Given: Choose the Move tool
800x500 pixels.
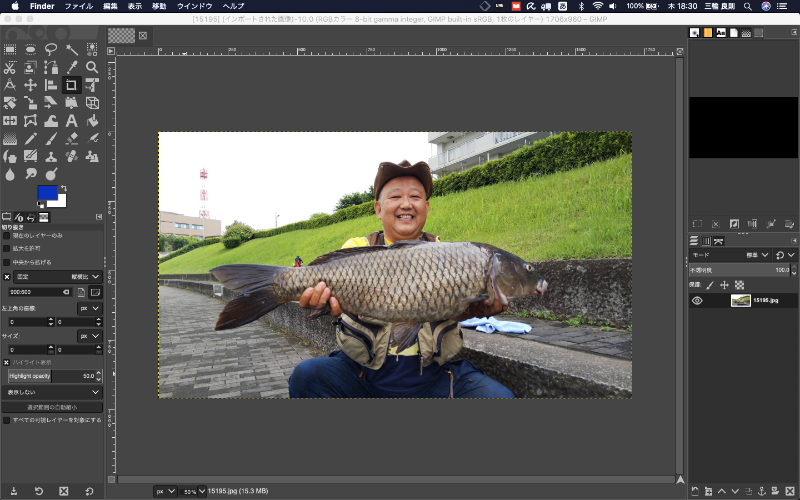Looking at the screenshot, I should 30,86.
